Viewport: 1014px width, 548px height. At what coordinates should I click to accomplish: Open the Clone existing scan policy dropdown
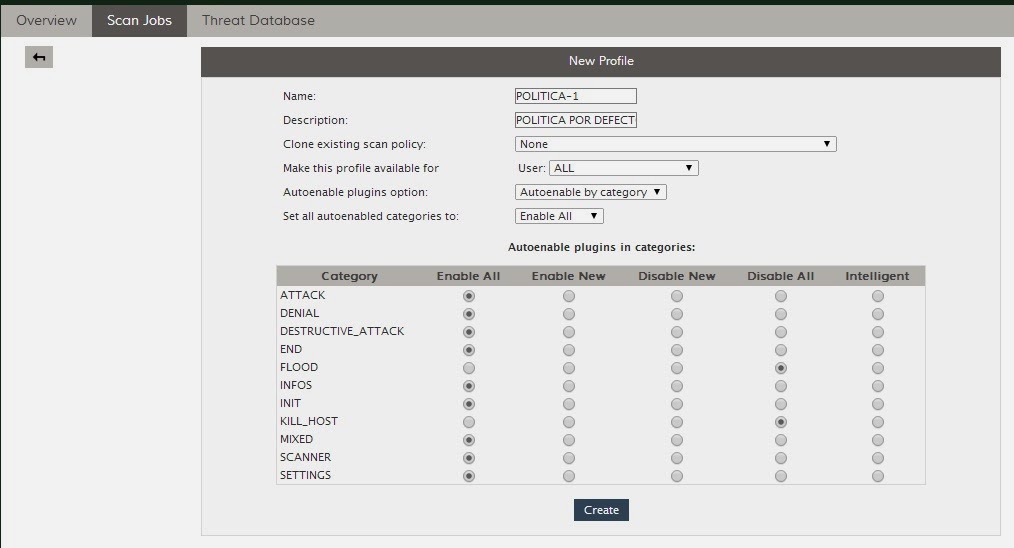pos(675,144)
